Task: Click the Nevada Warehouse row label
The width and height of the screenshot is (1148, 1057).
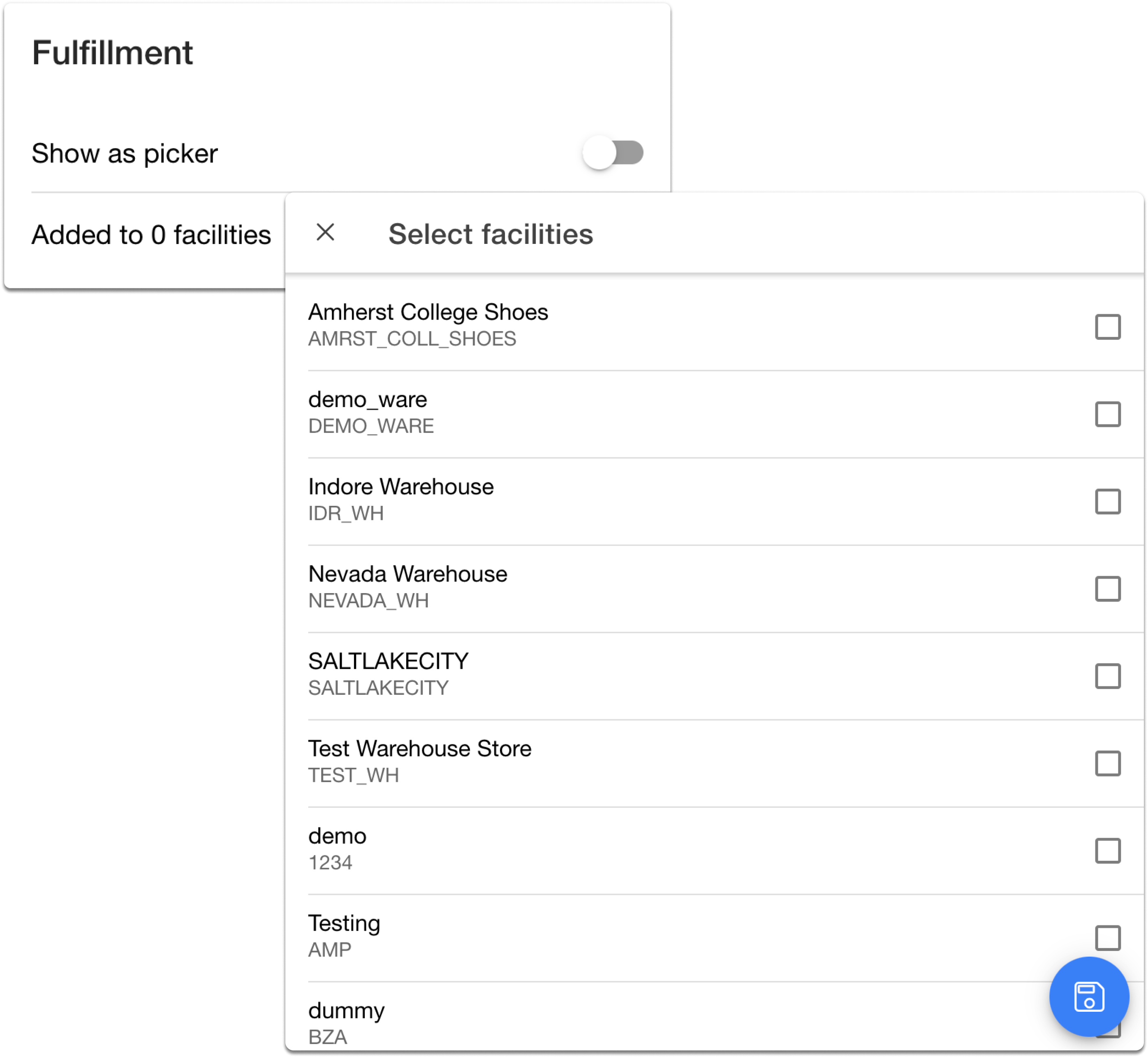Action: (x=407, y=574)
